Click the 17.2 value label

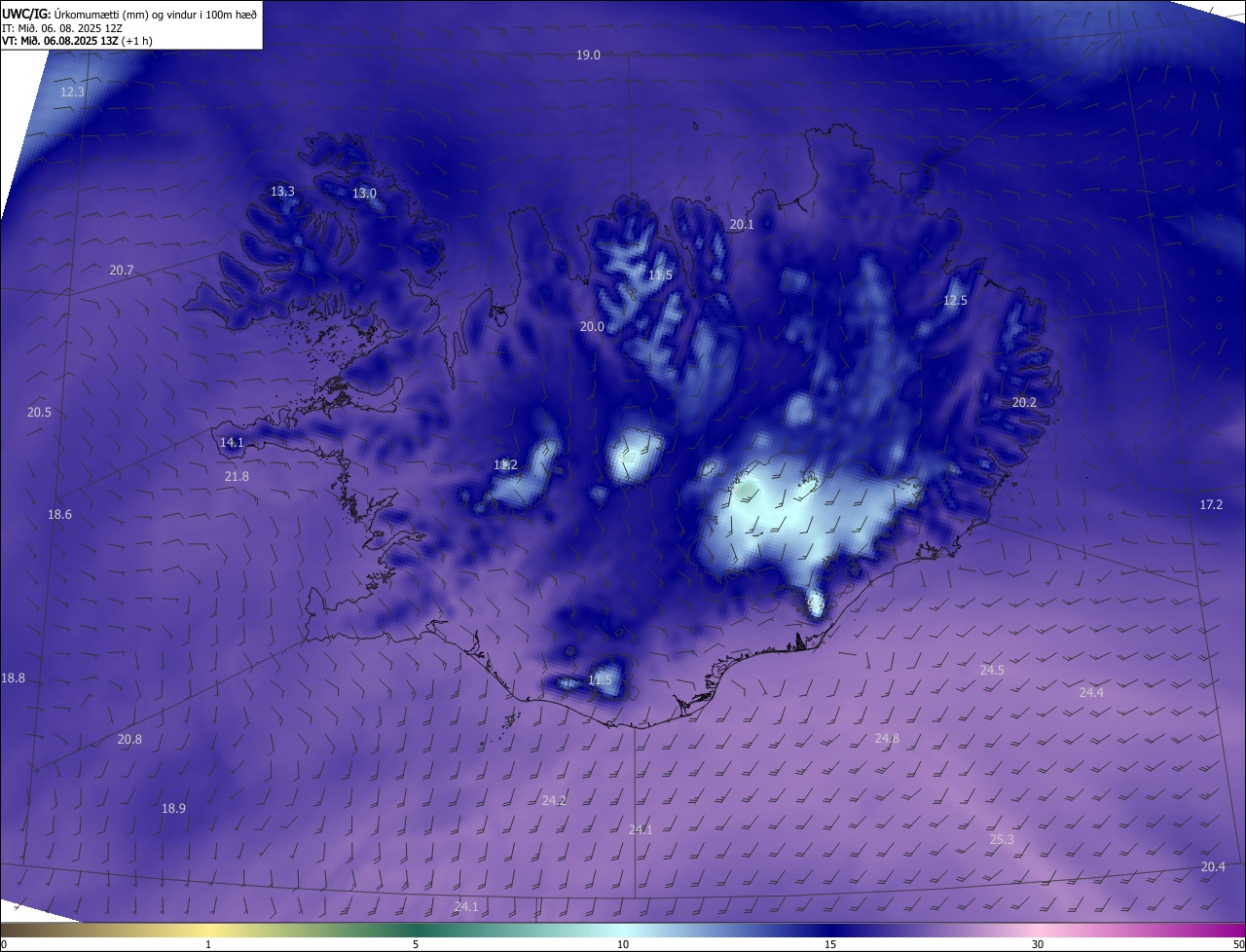click(x=1211, y=505)
